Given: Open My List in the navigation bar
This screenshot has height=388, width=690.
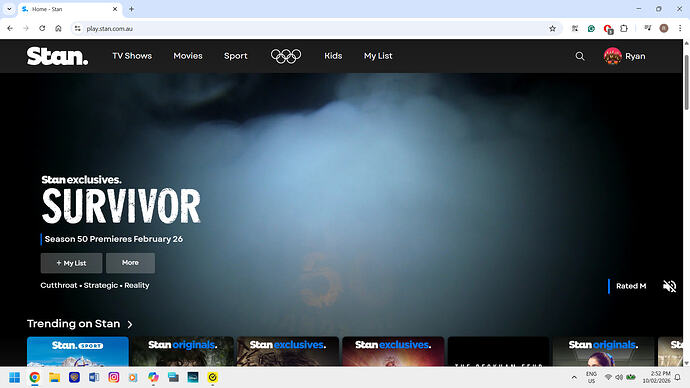Looking at the screenshot, I should [378, 56].
